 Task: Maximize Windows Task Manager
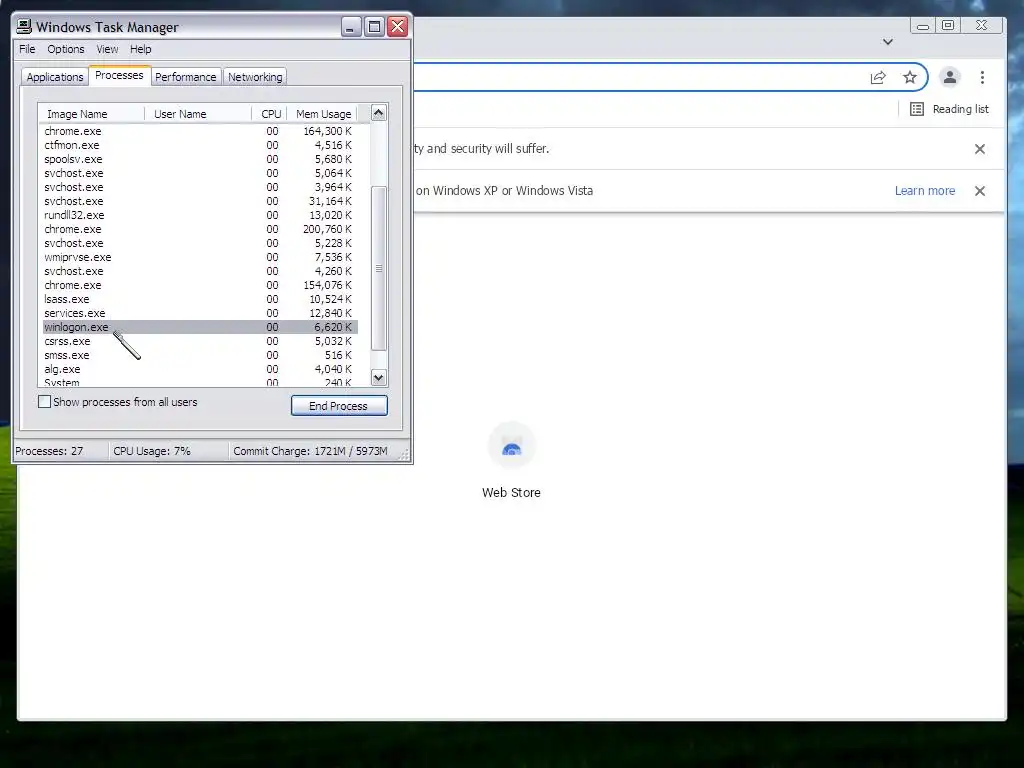click(x=374, y=27)
